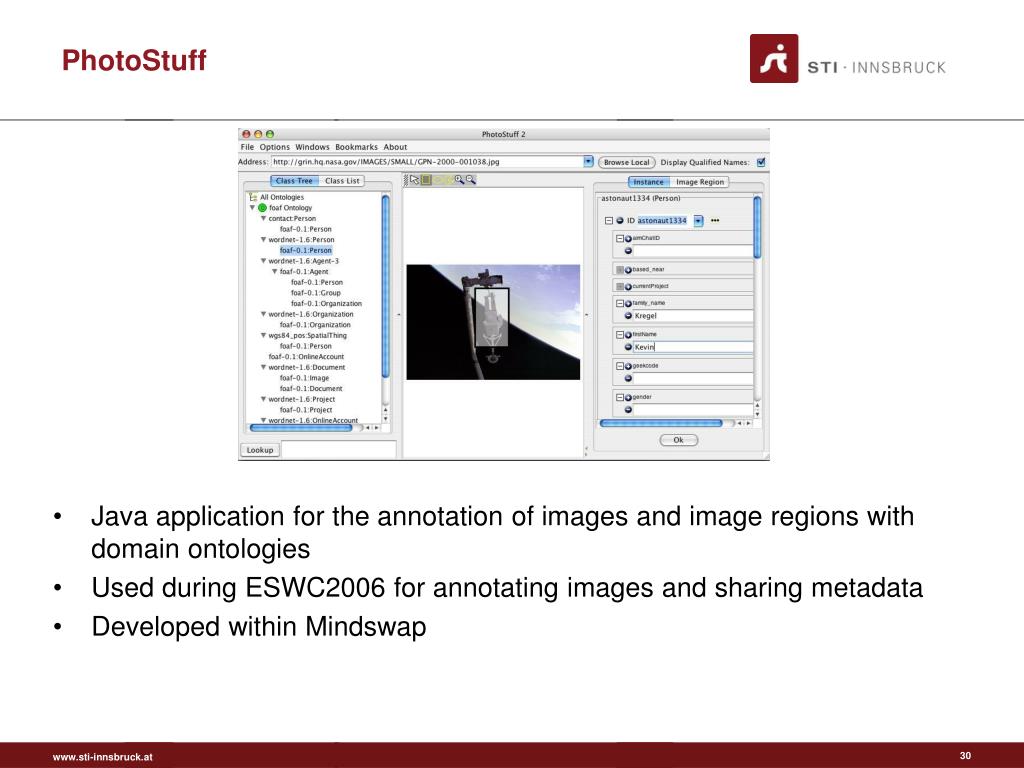Click minus icon beside empty aimChatID field

pyautogui.click(x=628, y=251)
